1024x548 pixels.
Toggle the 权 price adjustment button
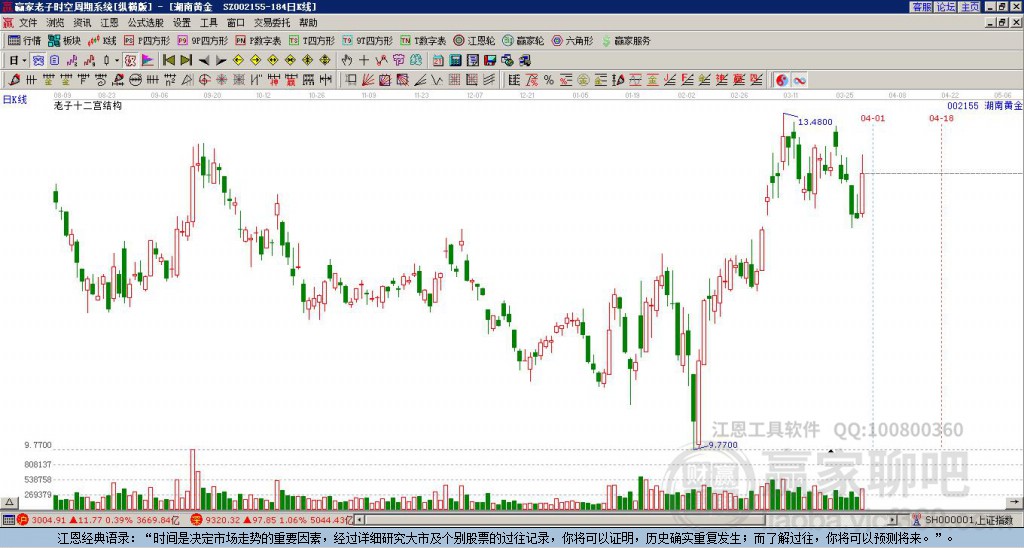pyautogui.click(x=130, y=60)
